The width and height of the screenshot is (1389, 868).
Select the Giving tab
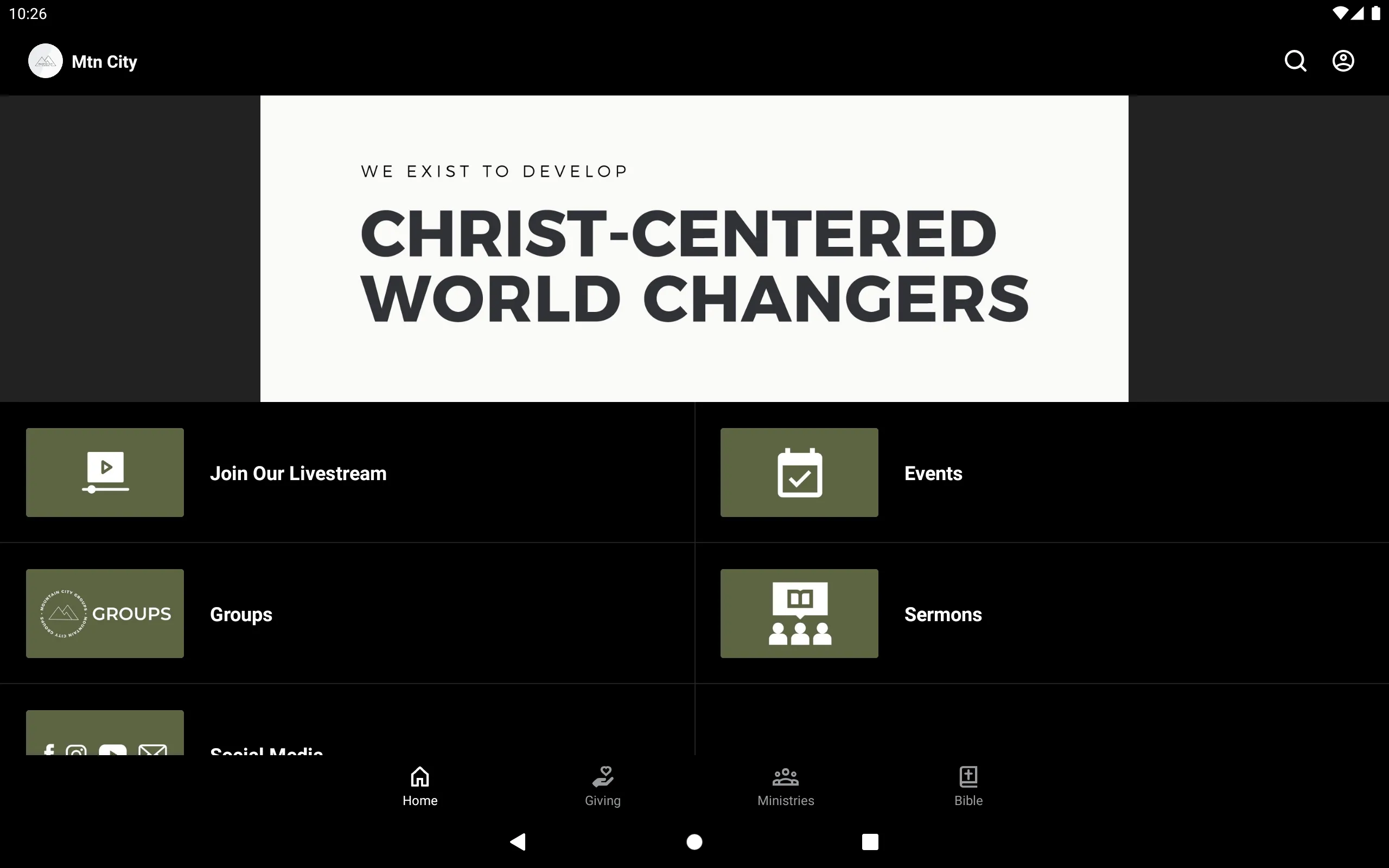602,785
